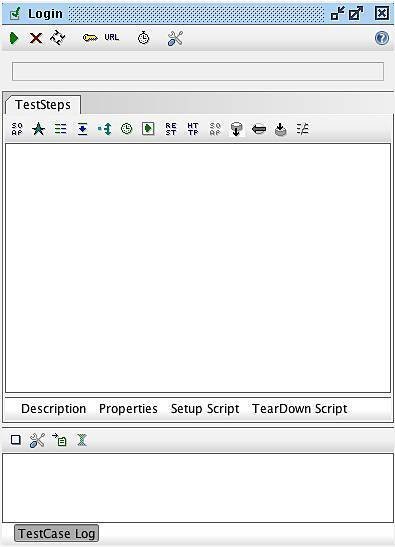Open the Properties tab
The image size is (395, 547).
click(128, 409)
